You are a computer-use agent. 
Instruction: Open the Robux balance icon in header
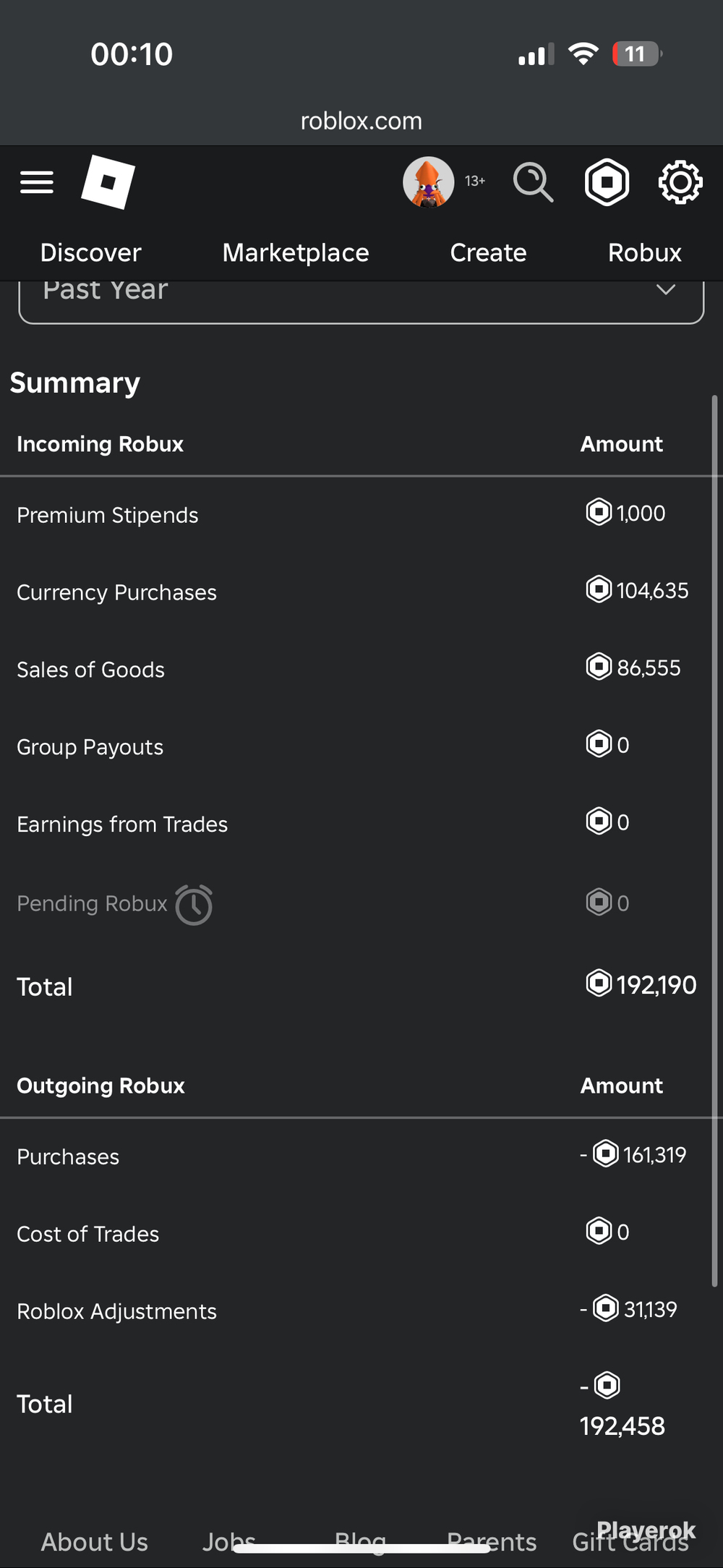point(607,182)
